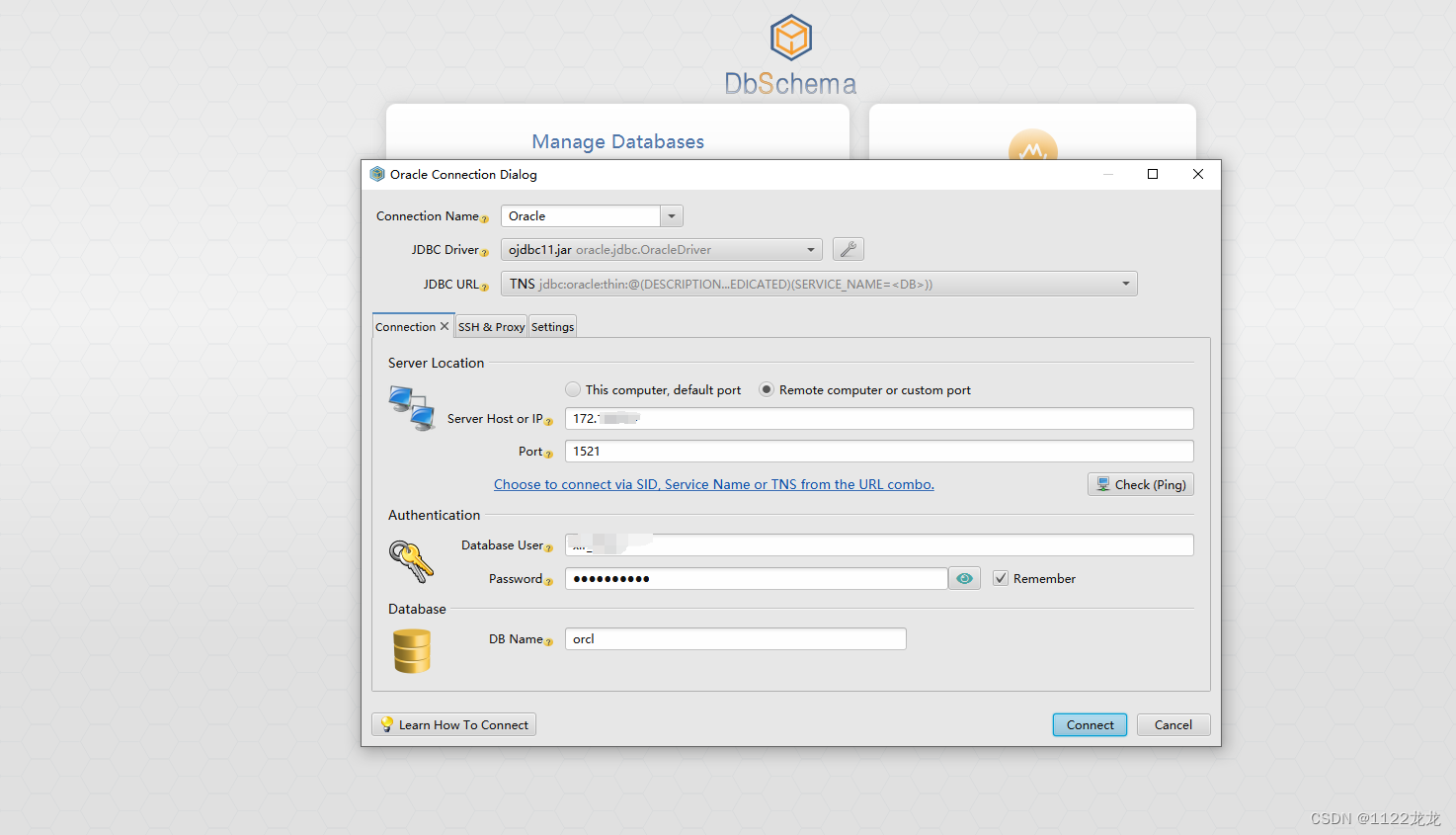Viewport: 1456px width, 835px height.
Task: Click the Manage Databases heading in background
Action: click(618, 141)
